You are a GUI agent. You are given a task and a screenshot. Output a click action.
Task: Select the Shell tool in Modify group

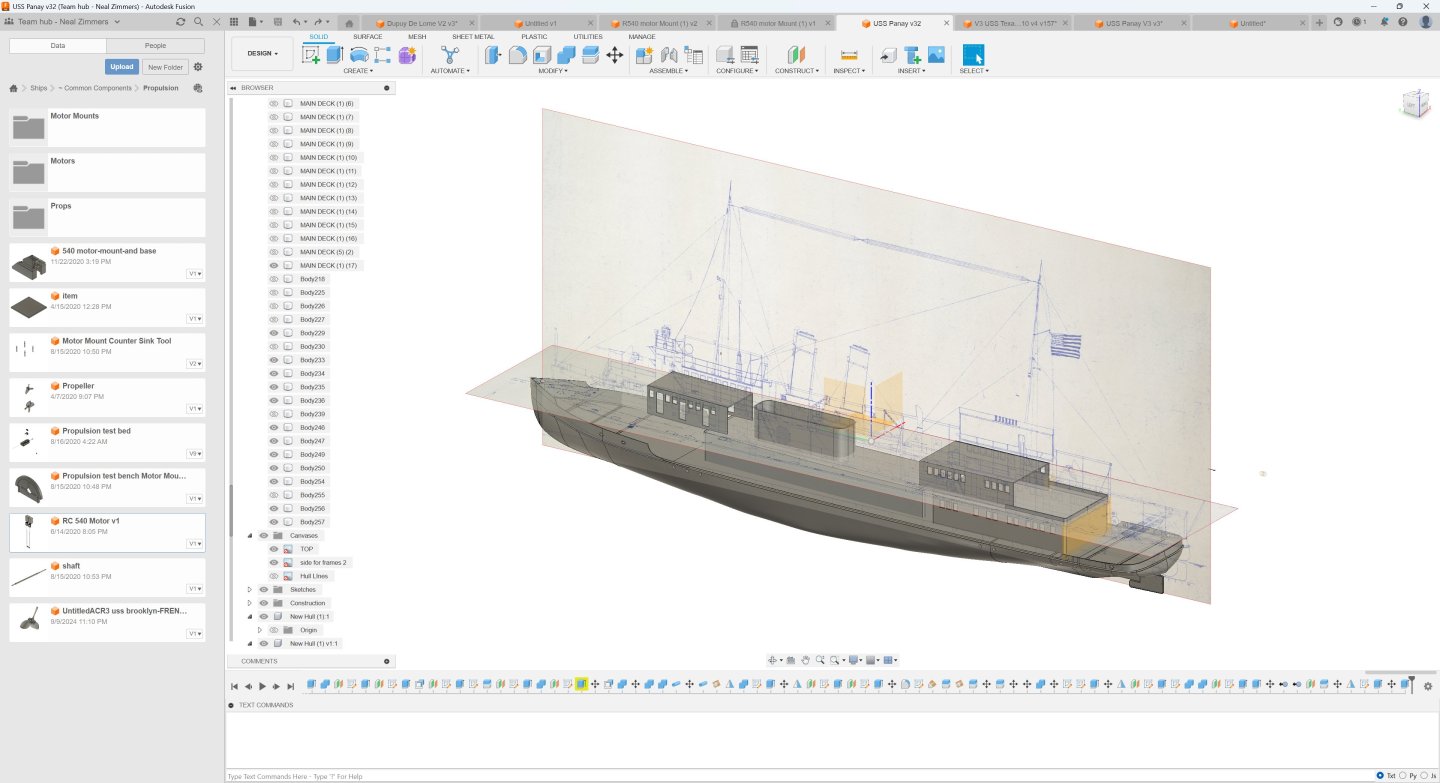542,56
